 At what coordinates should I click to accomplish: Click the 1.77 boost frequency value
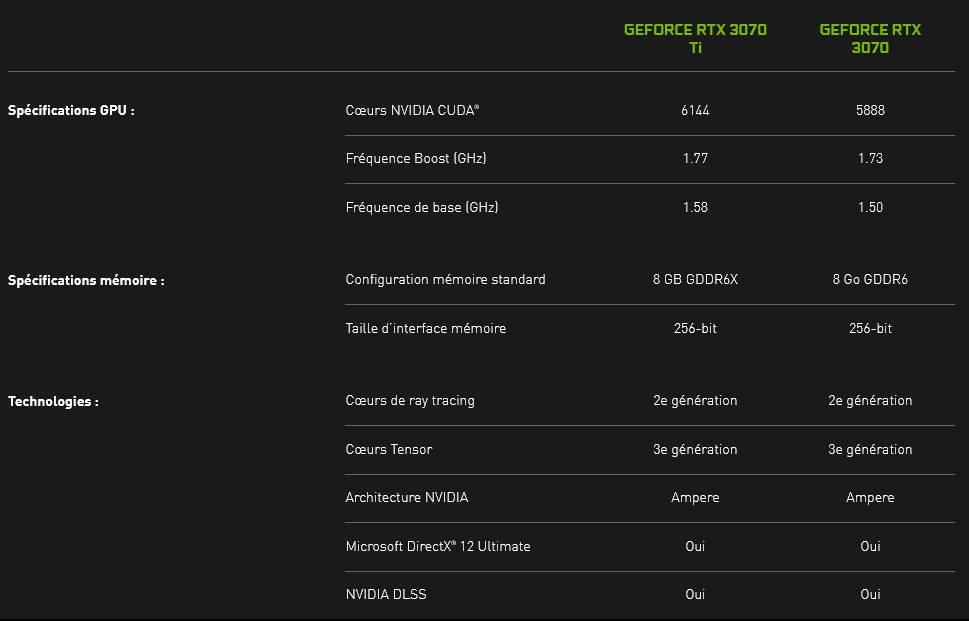[x=695, y=159]
